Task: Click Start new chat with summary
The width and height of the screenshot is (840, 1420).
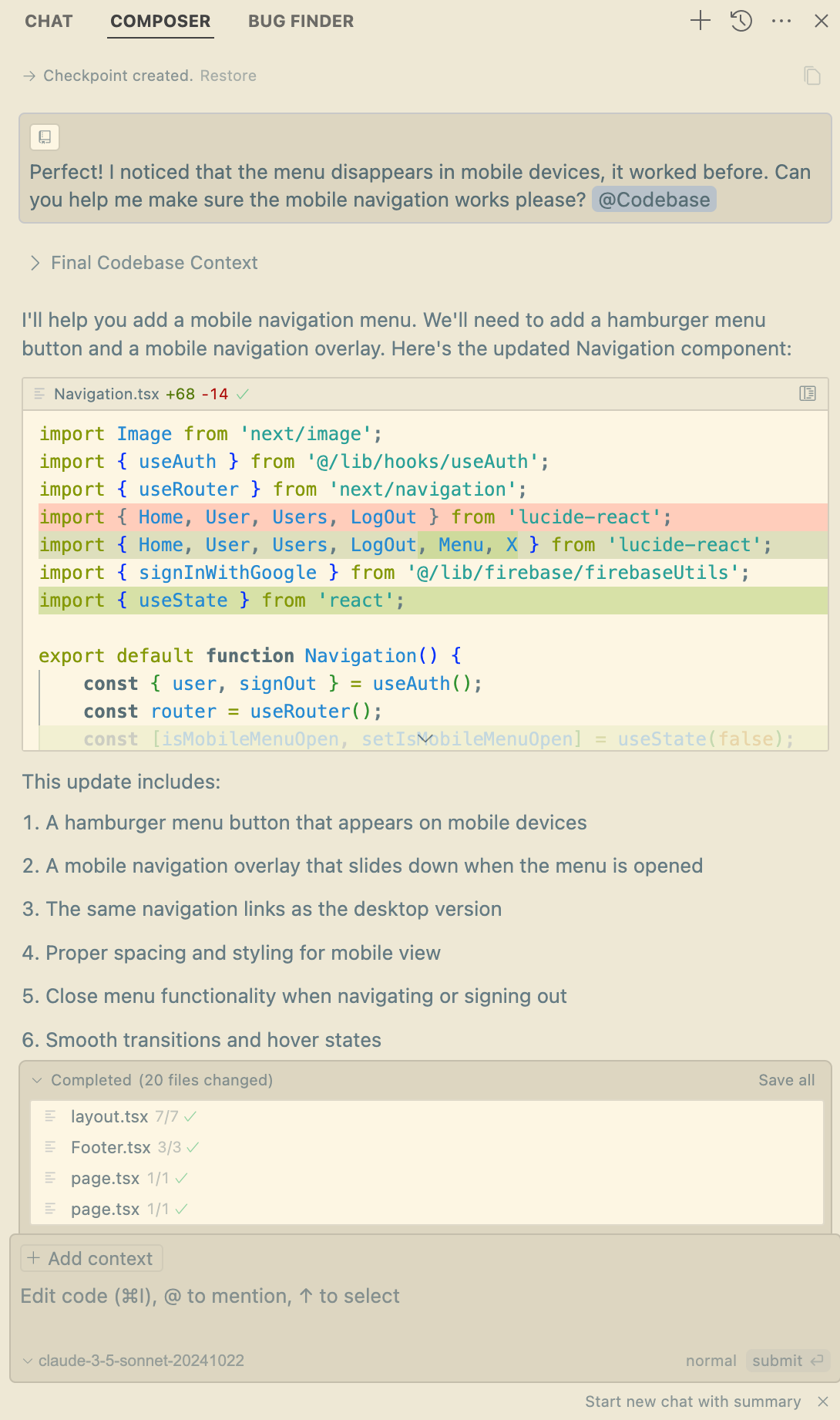Action: [x=693, y=1401]
